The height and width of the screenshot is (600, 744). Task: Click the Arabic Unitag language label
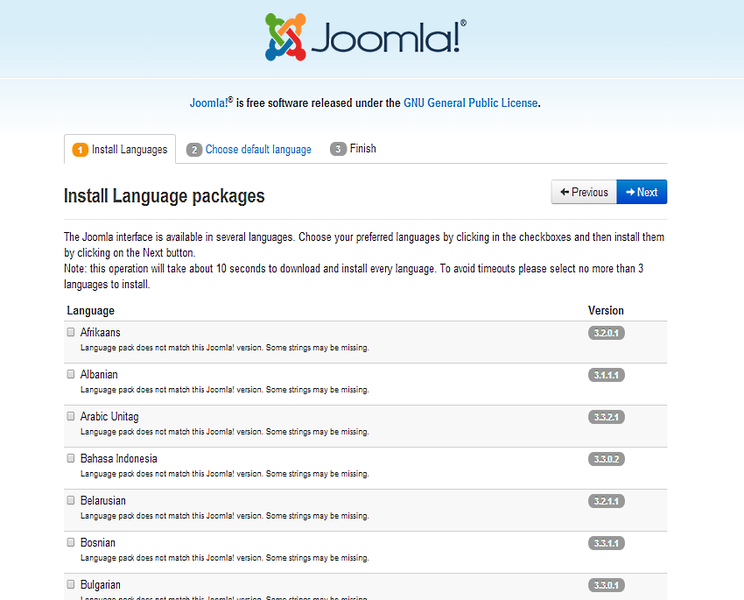point(109,416)
